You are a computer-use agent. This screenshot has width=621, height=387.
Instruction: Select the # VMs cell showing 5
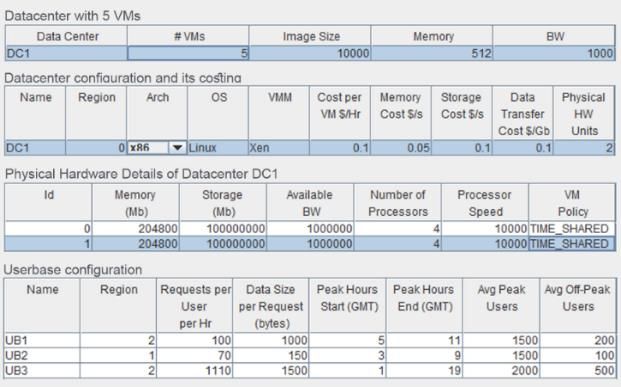(x=188, y=53)
